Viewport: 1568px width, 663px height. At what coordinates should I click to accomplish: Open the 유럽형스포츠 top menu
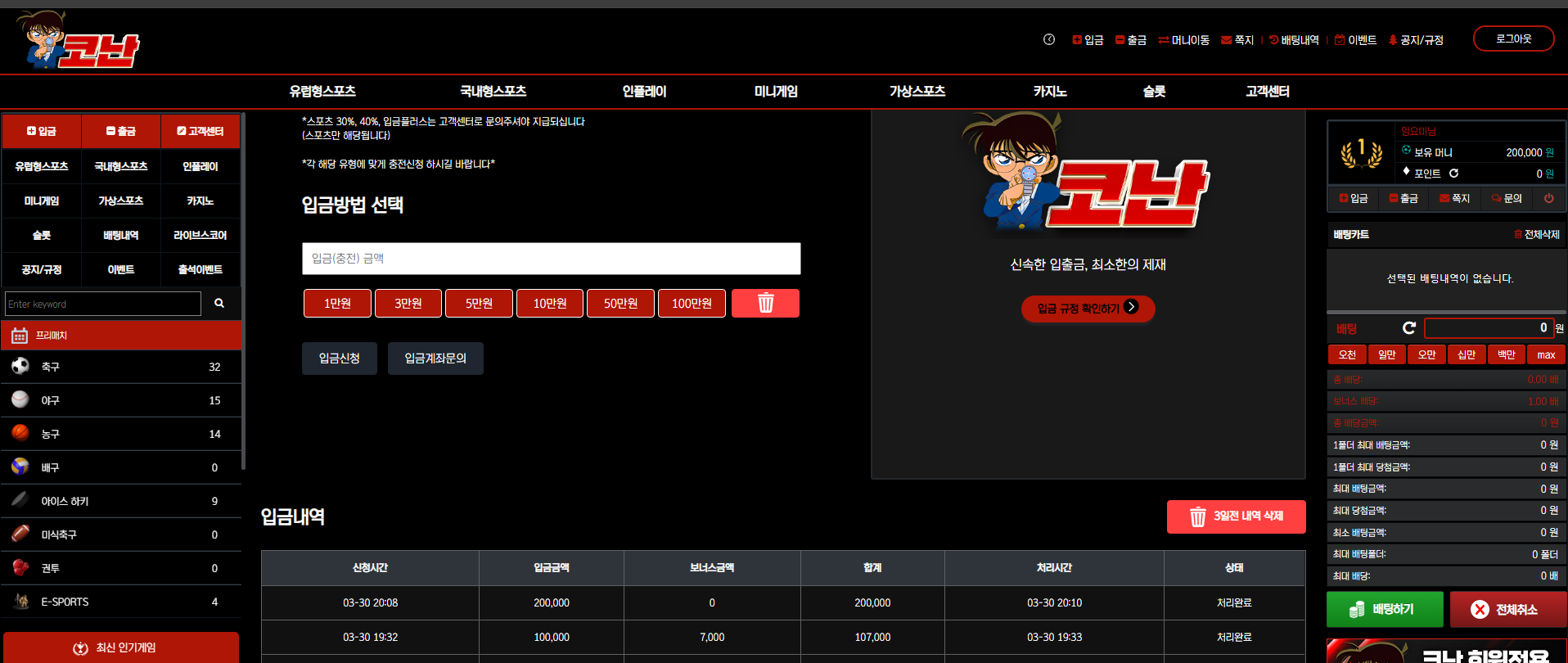click(x=322, y=92)
